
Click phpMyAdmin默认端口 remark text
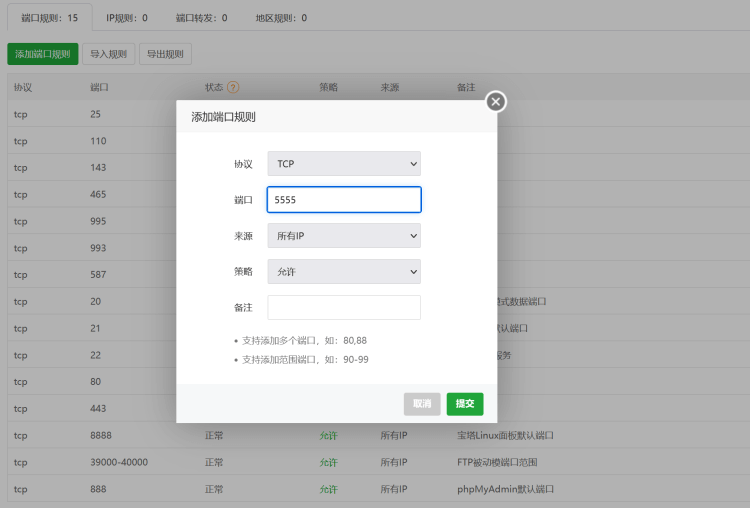tap(505, 489)
